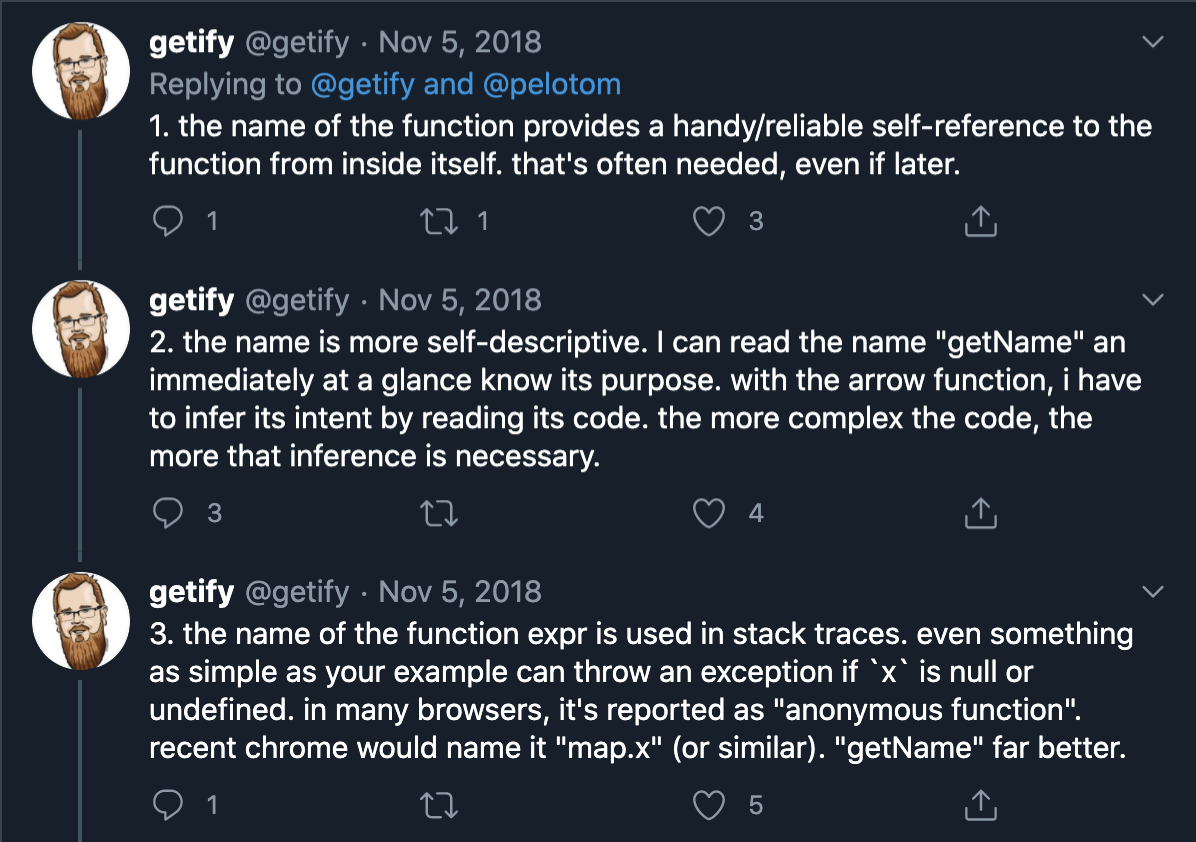Share the tweet about self-reference
Image resolution: width=1196 pixels, height=842 pixels.
[x=980, y=221]
